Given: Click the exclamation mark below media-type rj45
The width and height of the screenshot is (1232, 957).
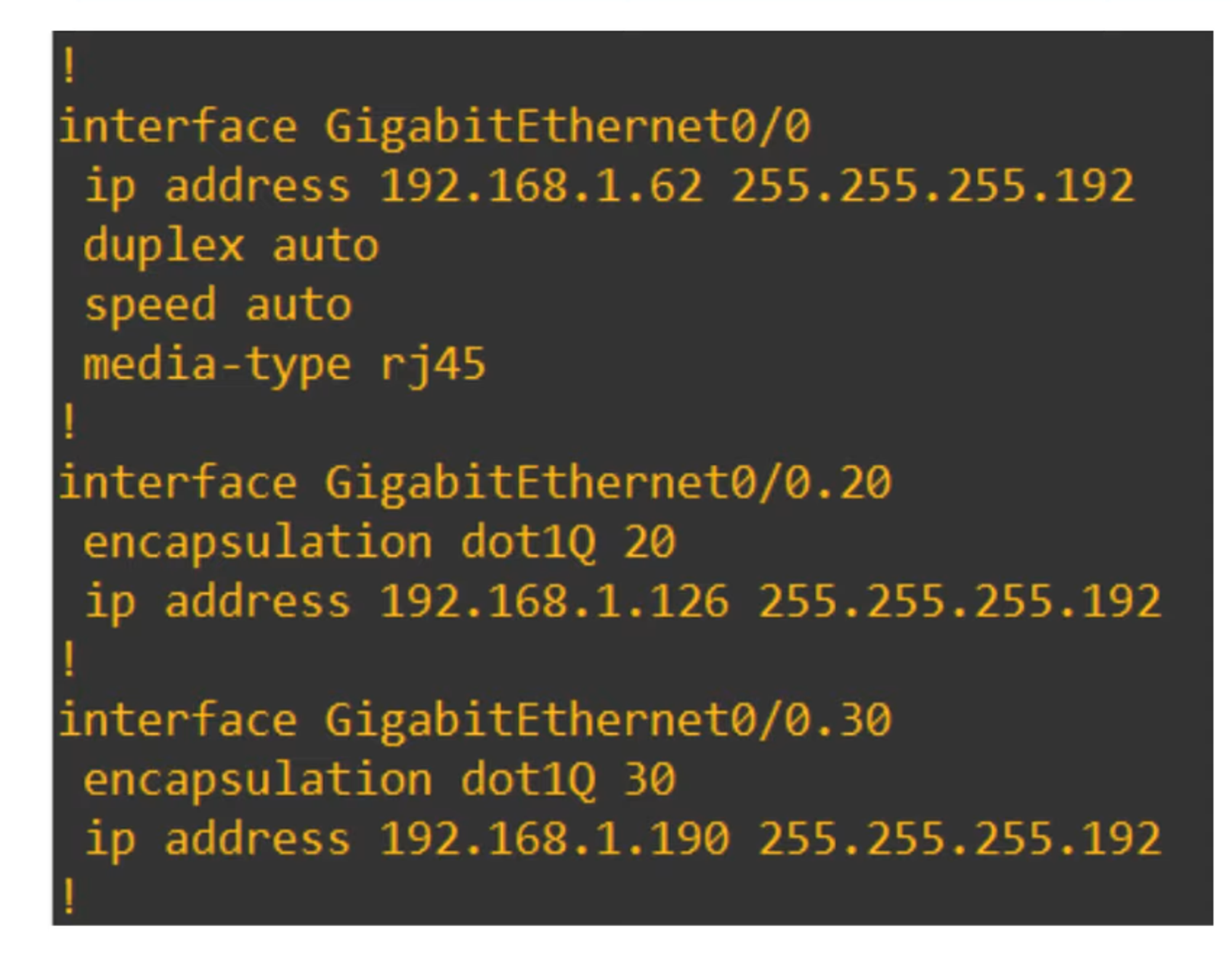Looking at the screenshot, I should point(70,423).
